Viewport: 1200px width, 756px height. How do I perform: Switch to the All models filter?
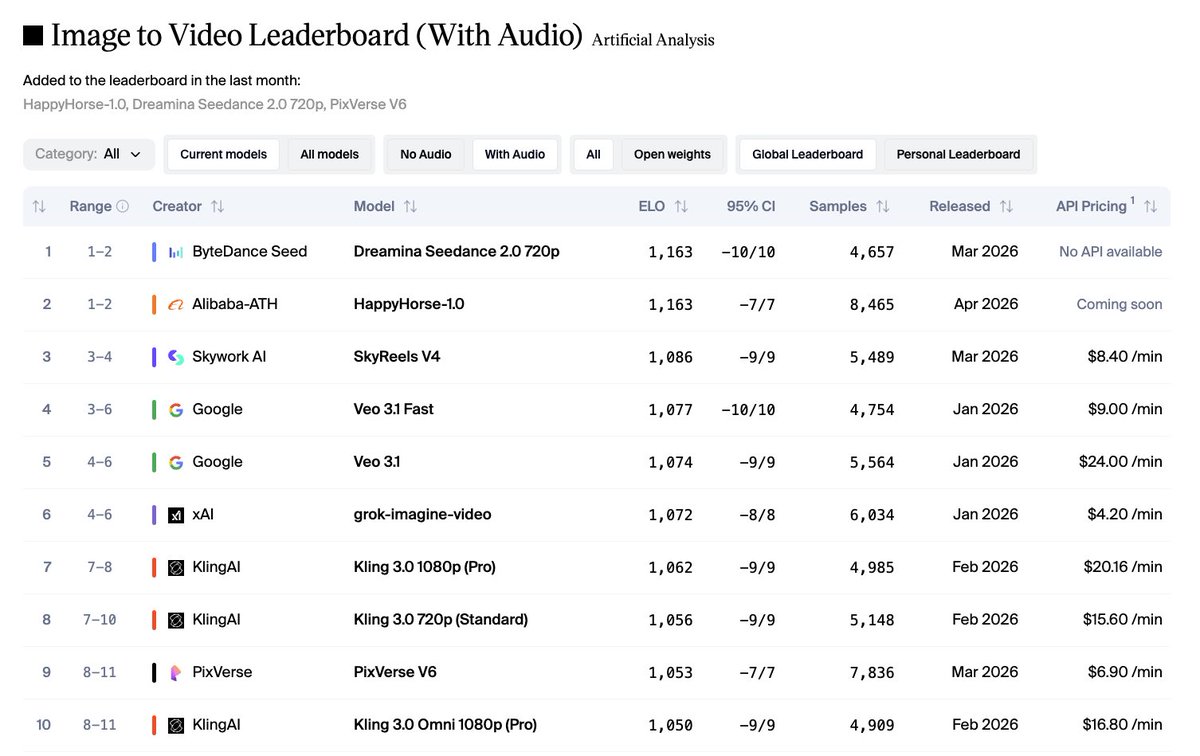tap(329, 154)
